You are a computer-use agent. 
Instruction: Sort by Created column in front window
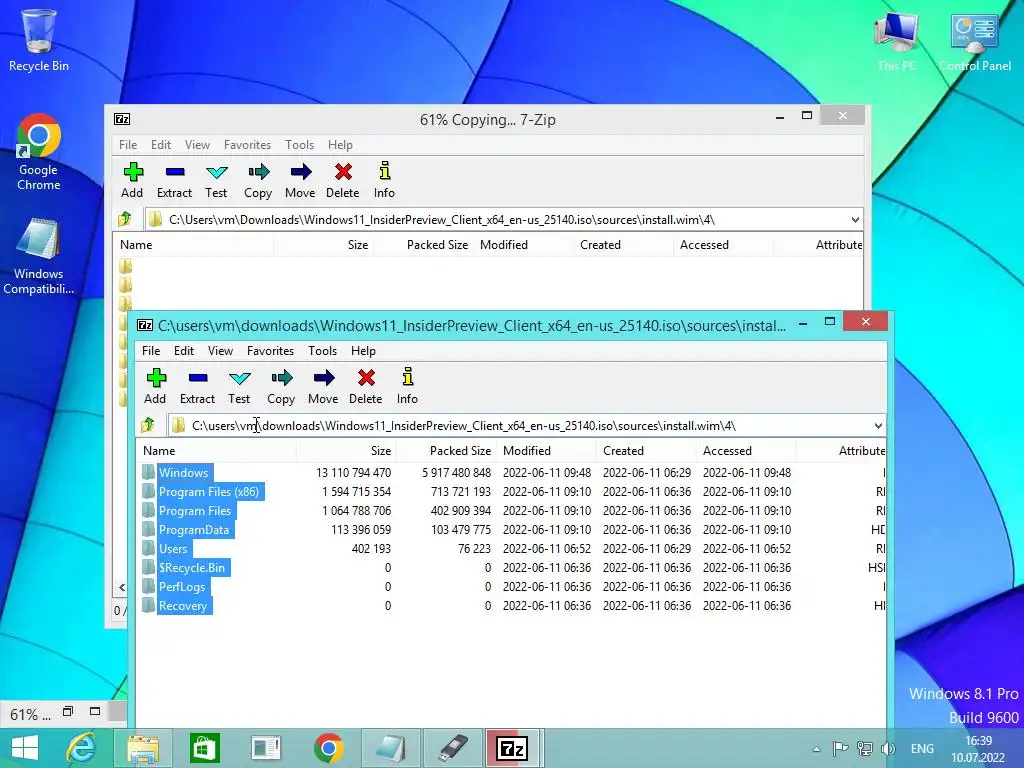(646, 451)
